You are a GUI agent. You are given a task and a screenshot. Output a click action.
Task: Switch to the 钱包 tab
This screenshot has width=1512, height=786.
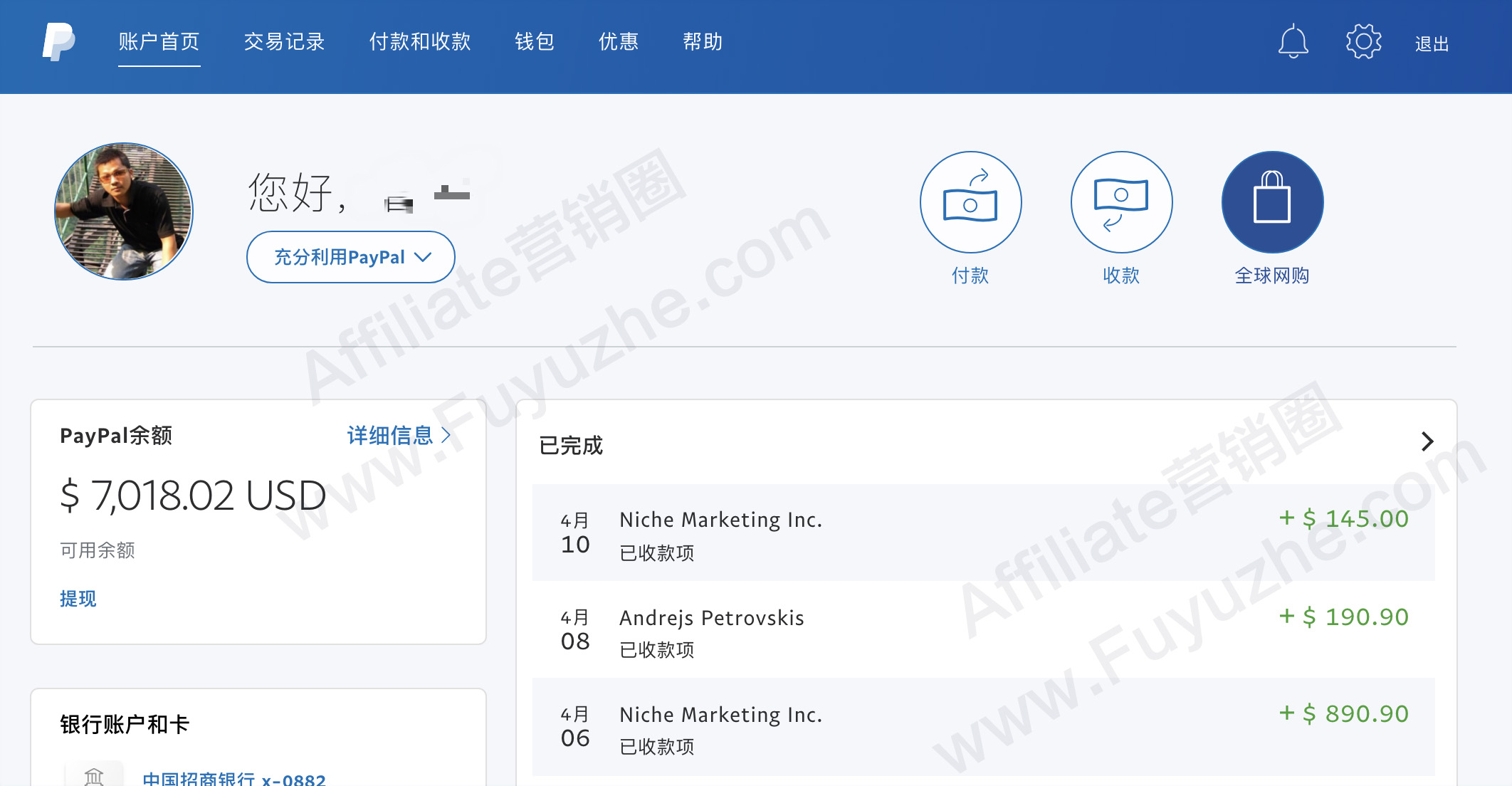(535, 41)
